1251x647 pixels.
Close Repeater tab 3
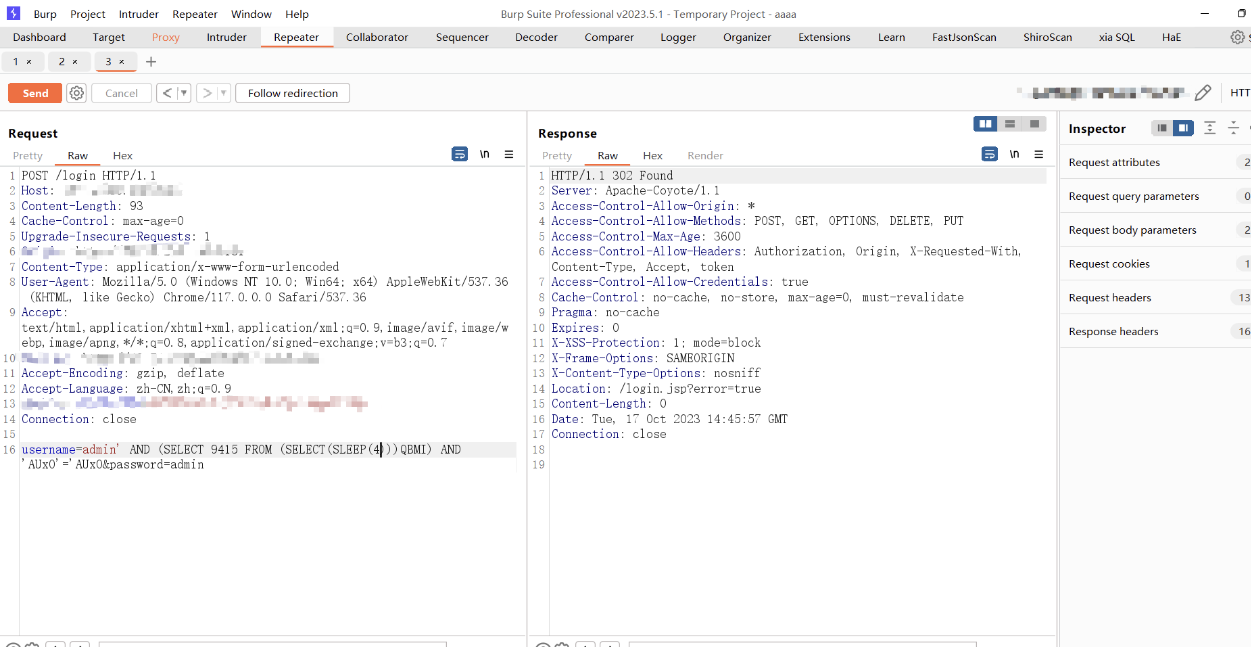point(122,62)
